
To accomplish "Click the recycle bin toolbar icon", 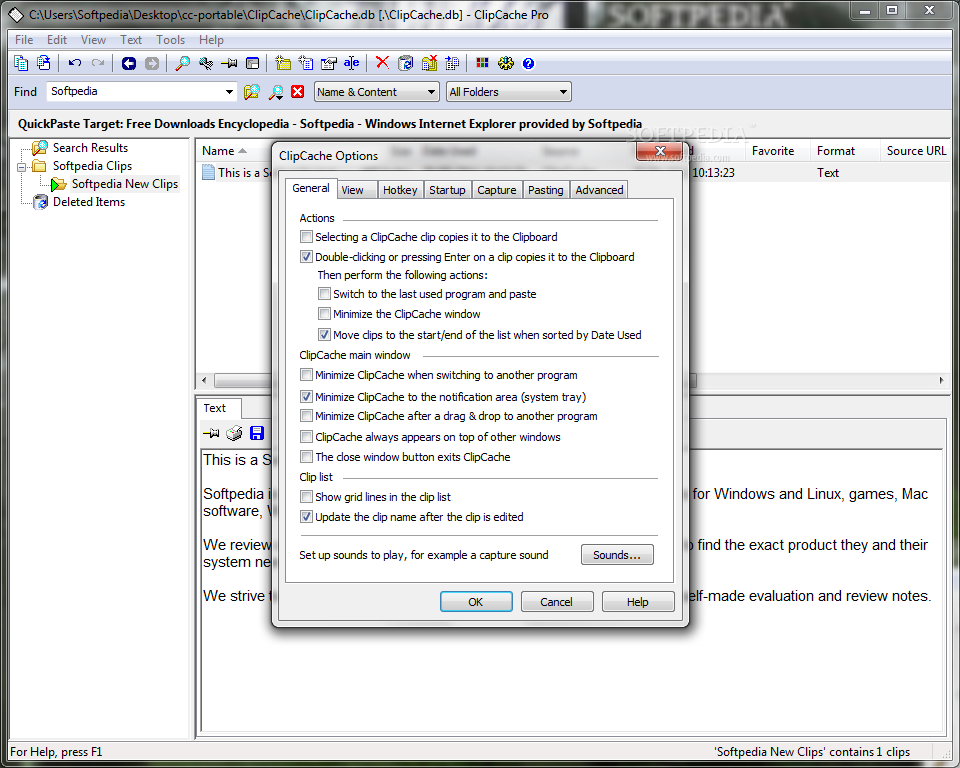I will [405, 63].
